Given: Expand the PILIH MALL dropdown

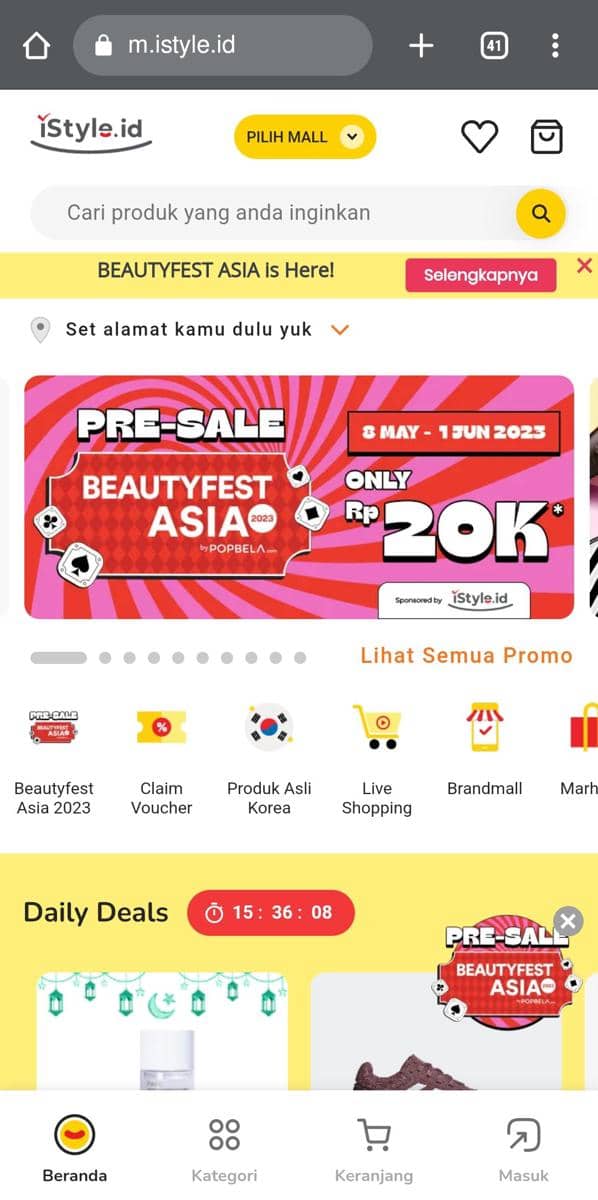Looking at the screenshot, I should click(305, 137).
